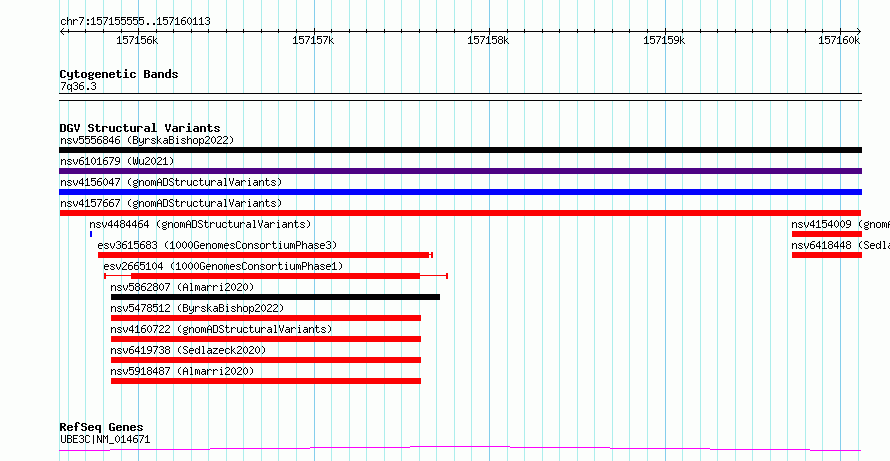Open nsv5478512 (ByrskaBishop2022) label

point(197,308)
